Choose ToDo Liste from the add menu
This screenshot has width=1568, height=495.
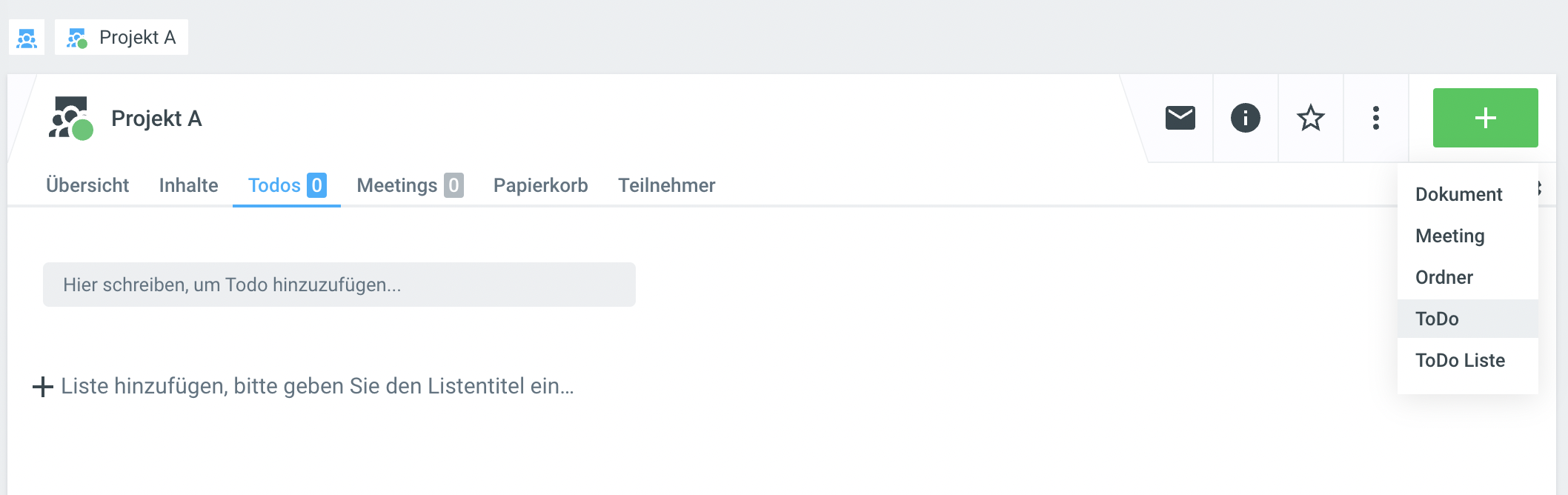click(1460, 360)
